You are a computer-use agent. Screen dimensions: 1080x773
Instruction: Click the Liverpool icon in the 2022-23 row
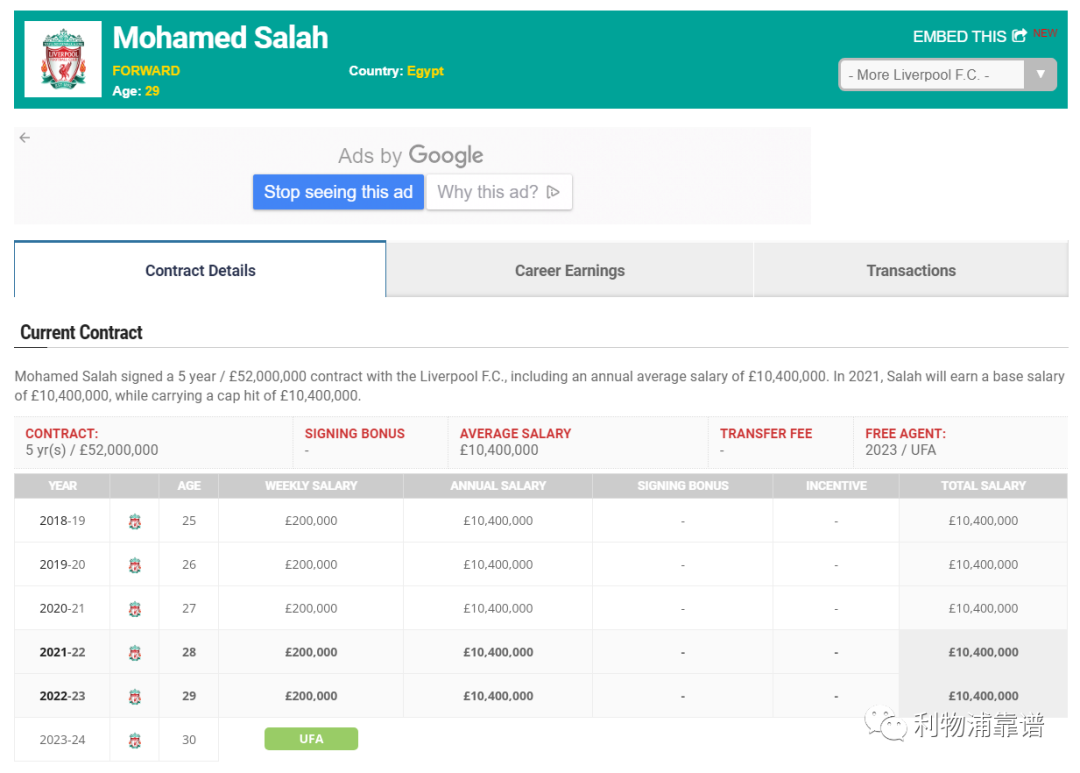(135, 697)
